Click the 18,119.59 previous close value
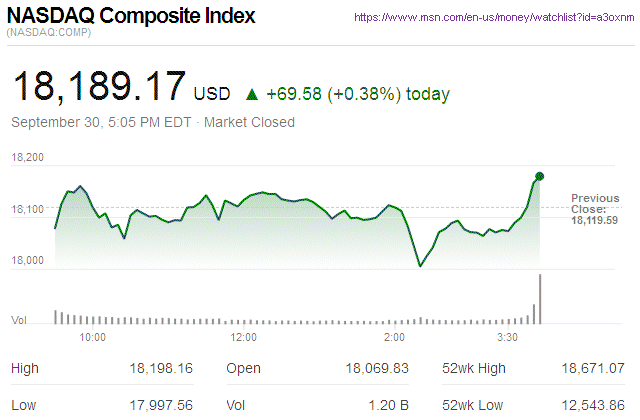The width and height of the screenshot is (640, 420). tap(594, 220)
